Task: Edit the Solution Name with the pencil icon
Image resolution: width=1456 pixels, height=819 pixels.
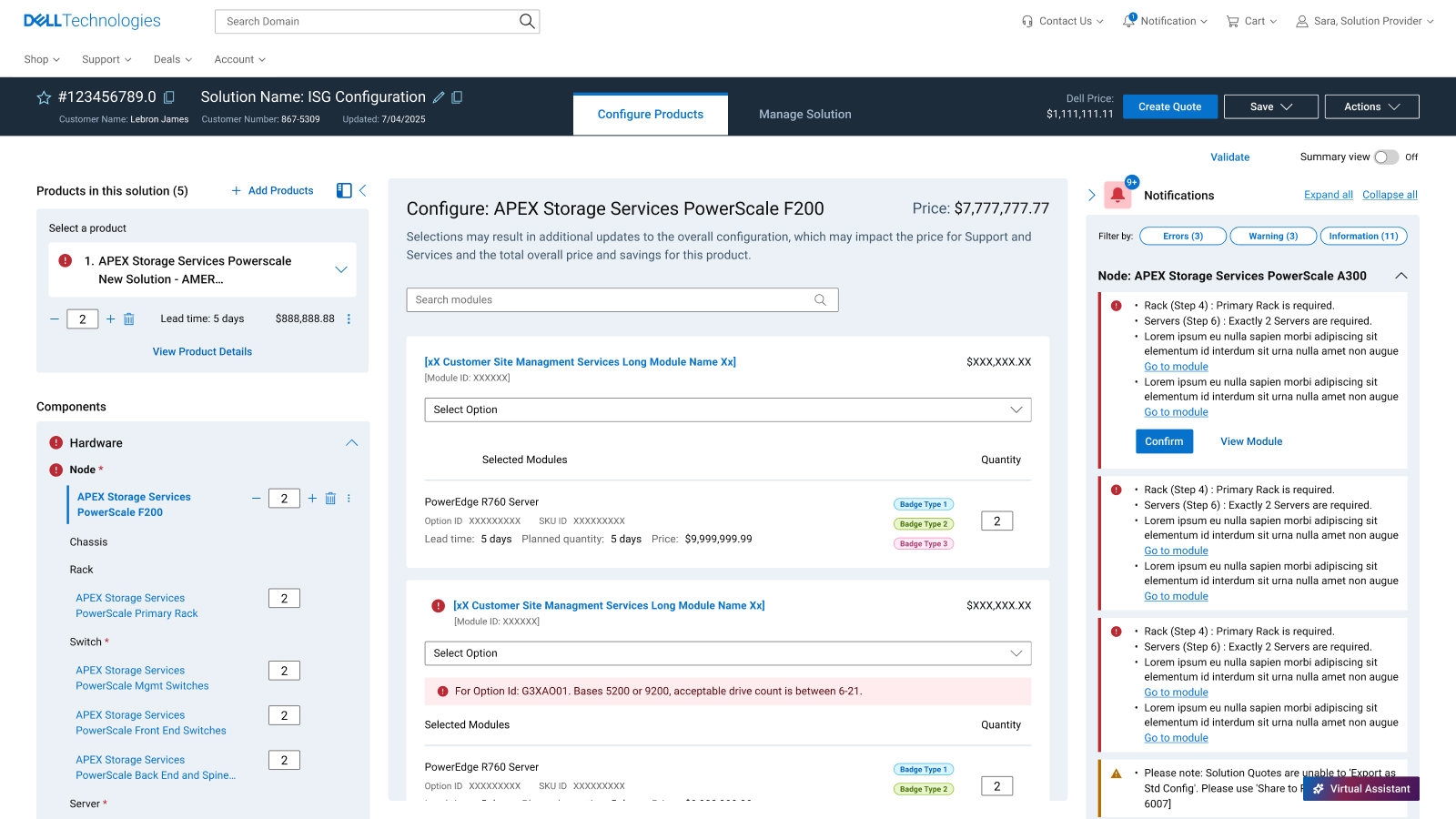Action: [x=439, y=97]
